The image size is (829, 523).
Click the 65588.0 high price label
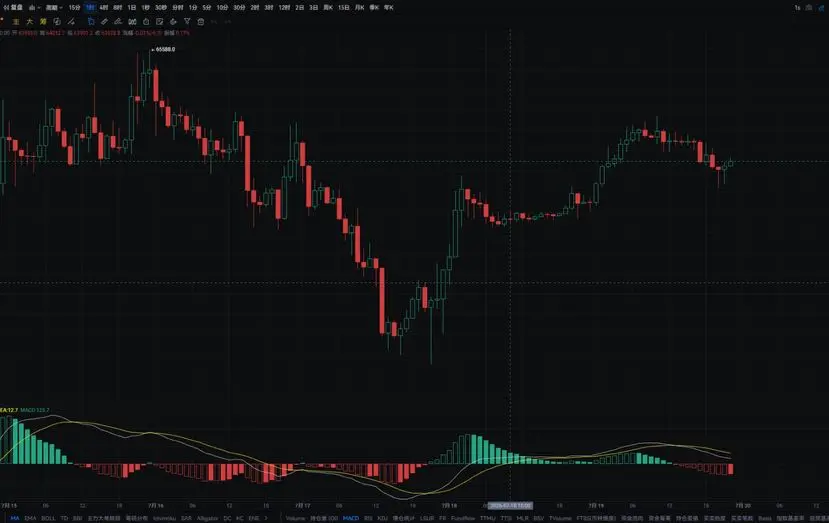click(x=163, y=49)
